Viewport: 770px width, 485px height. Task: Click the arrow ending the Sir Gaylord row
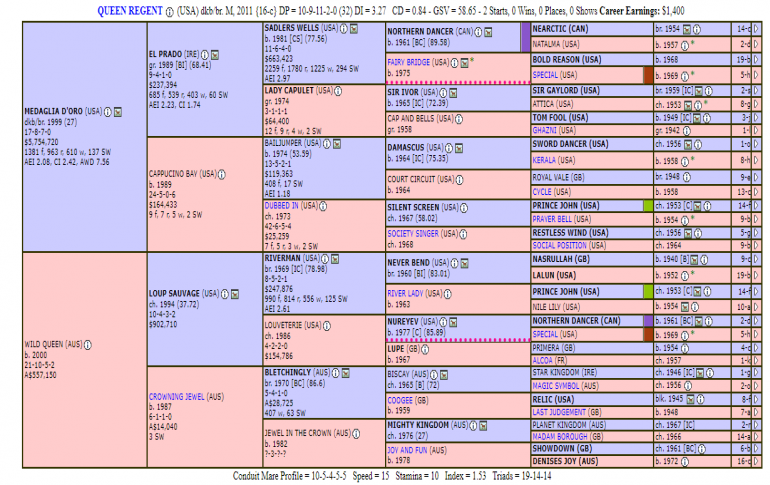(756, 91)
